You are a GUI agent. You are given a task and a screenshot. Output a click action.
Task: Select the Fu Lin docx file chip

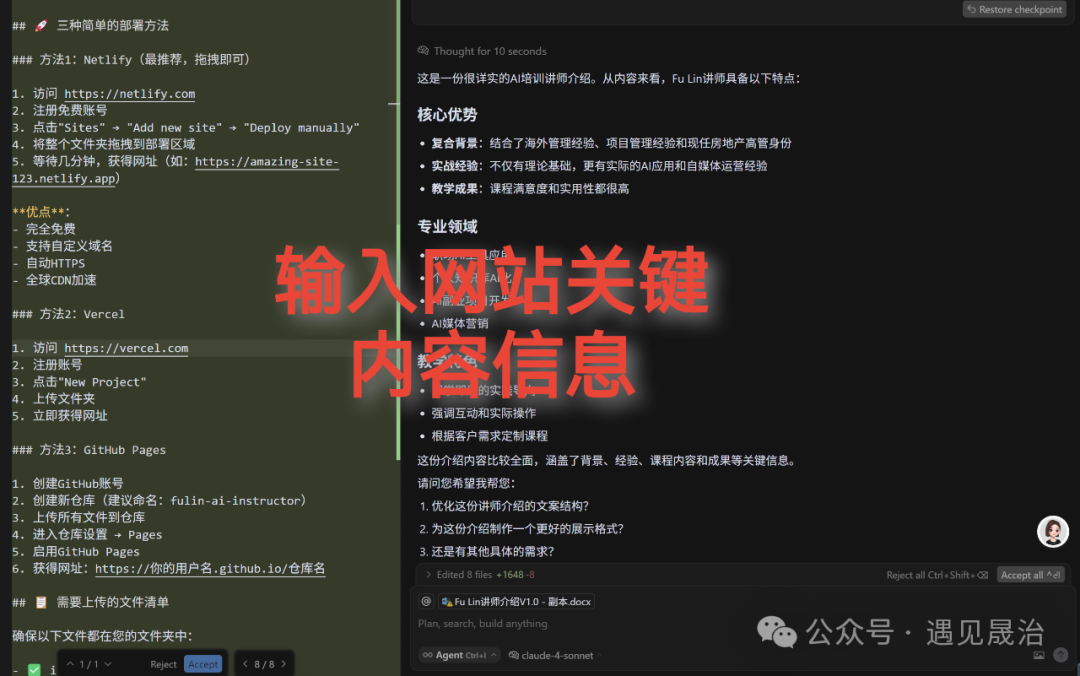click(516, 602)
